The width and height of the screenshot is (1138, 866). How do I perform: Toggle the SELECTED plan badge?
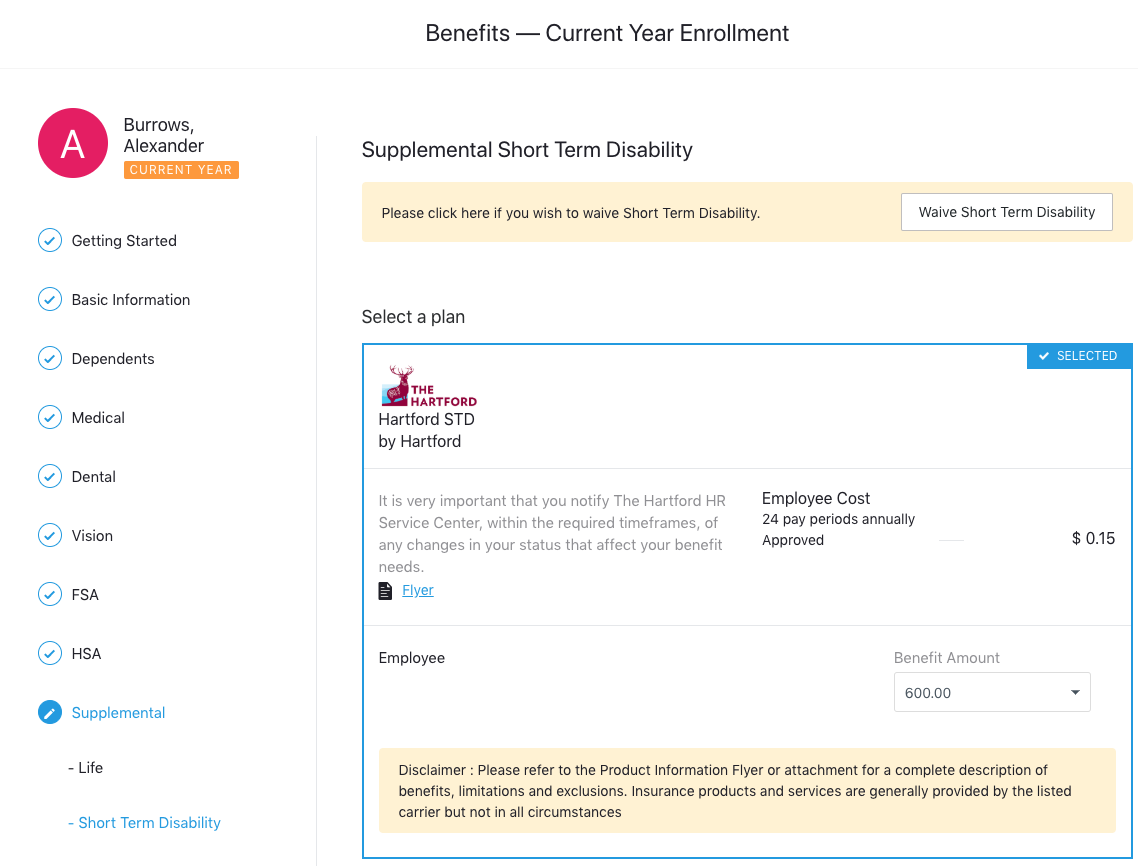[1079, 356]
